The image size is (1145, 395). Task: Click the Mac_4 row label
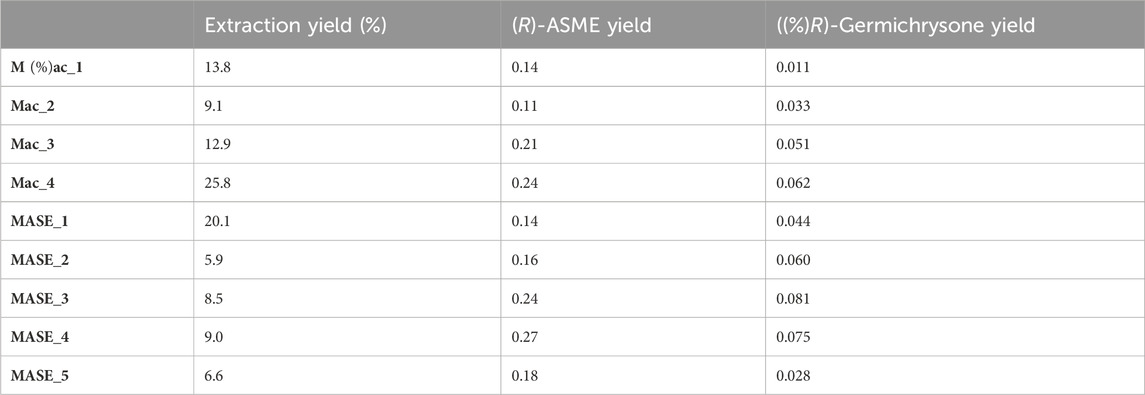(33, 183)
